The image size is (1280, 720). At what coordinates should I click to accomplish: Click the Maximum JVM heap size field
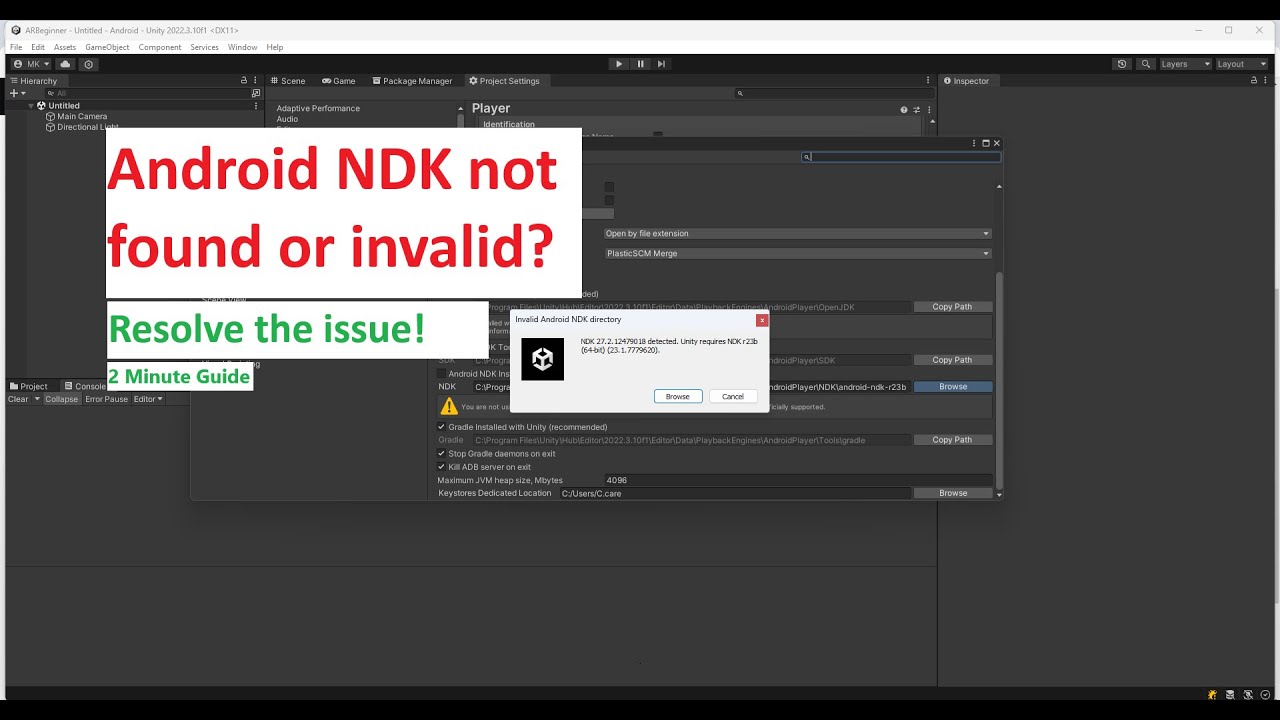click(x=797, y=480)
